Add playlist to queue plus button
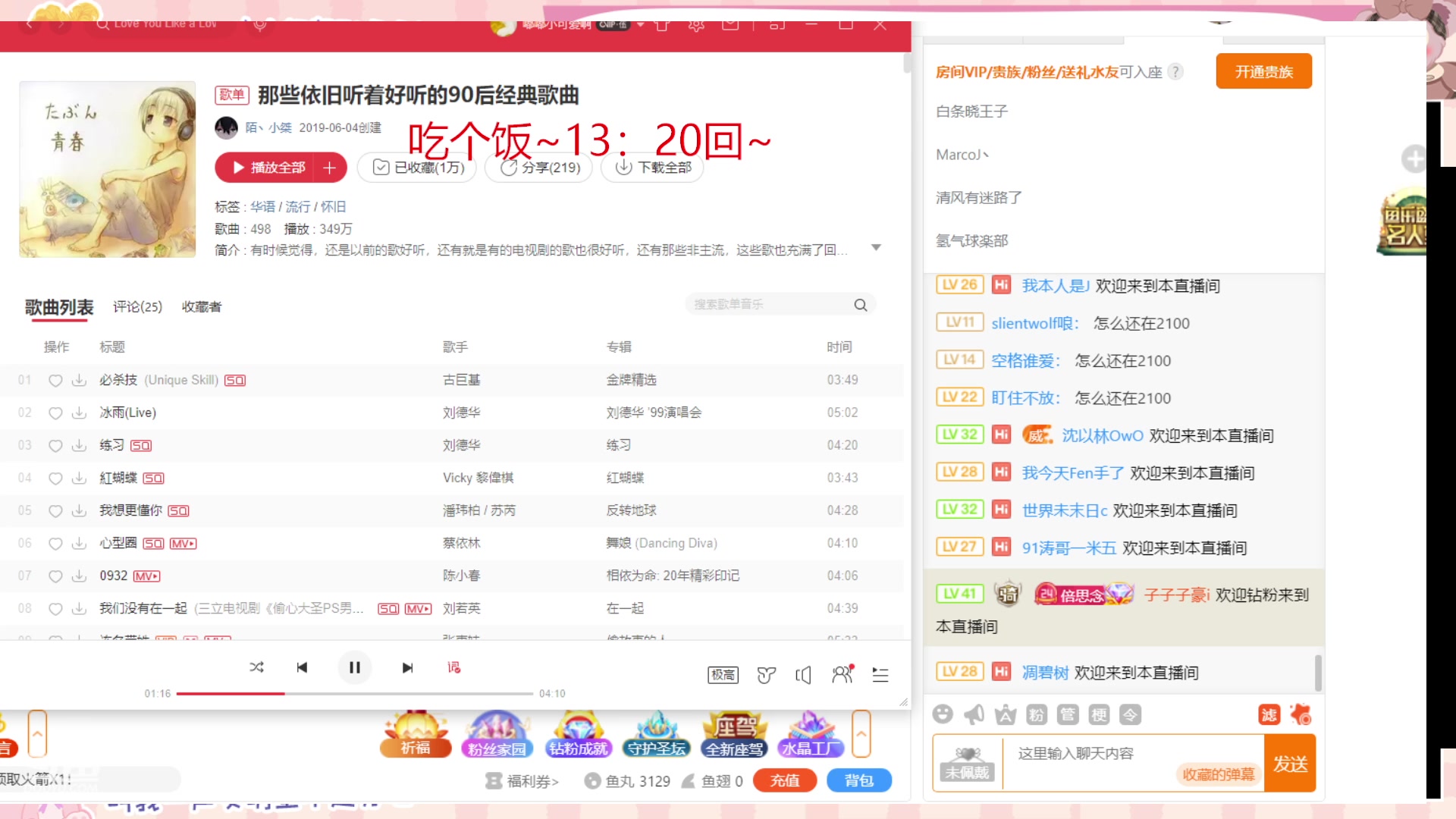Screen dimensions: 1456x819 tap(330, 168)
